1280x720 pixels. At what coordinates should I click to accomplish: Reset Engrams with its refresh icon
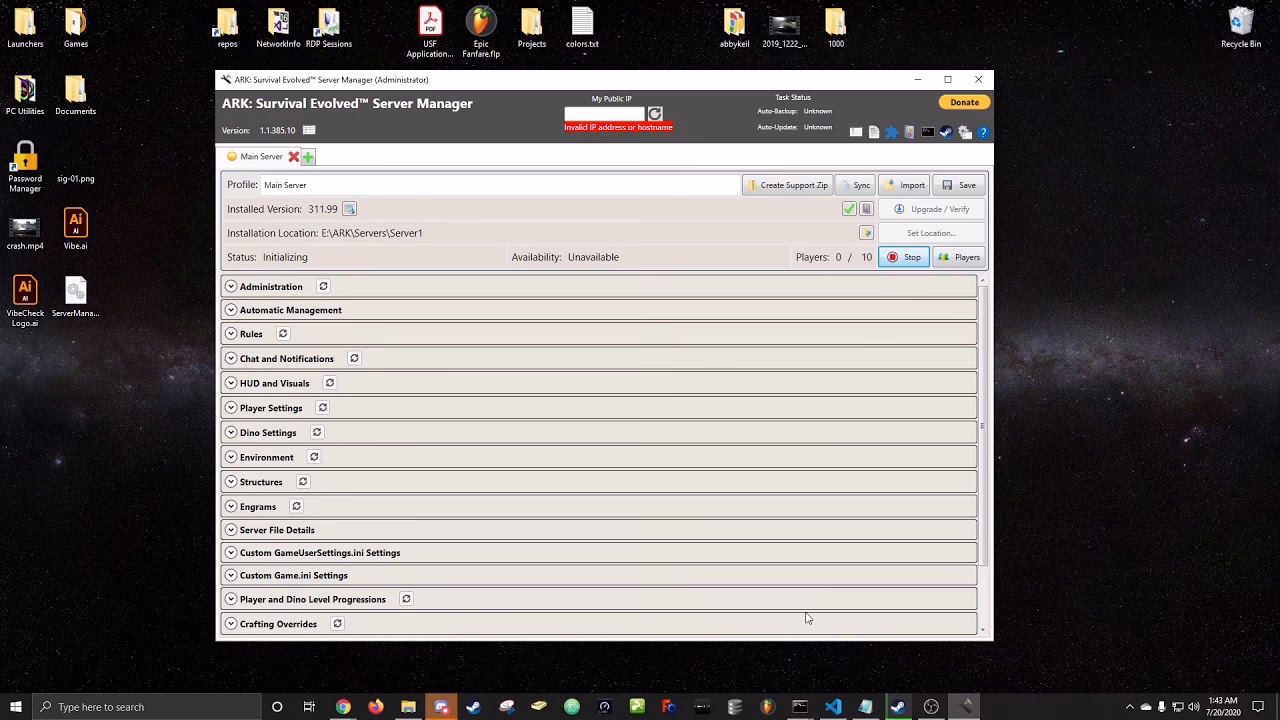(x=296, y=506)
